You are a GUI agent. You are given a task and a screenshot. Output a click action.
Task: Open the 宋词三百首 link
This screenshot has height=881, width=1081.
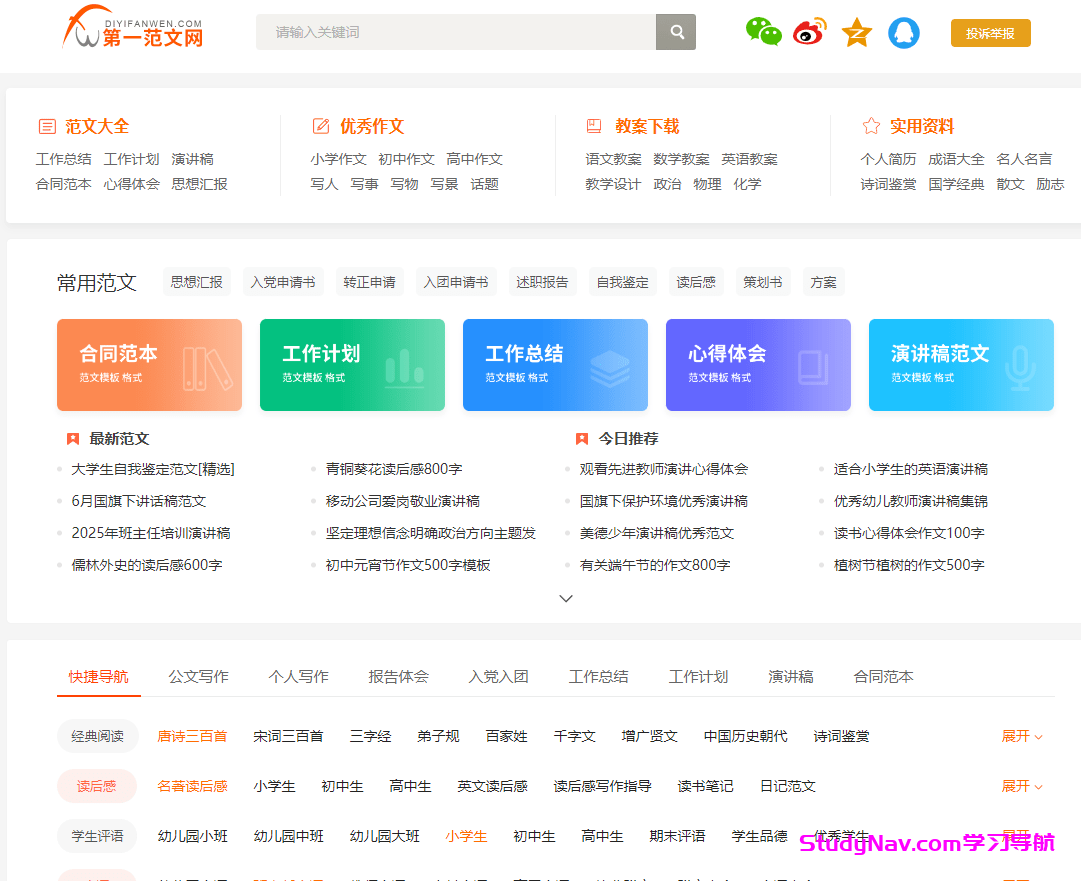(x=288, y=736)
